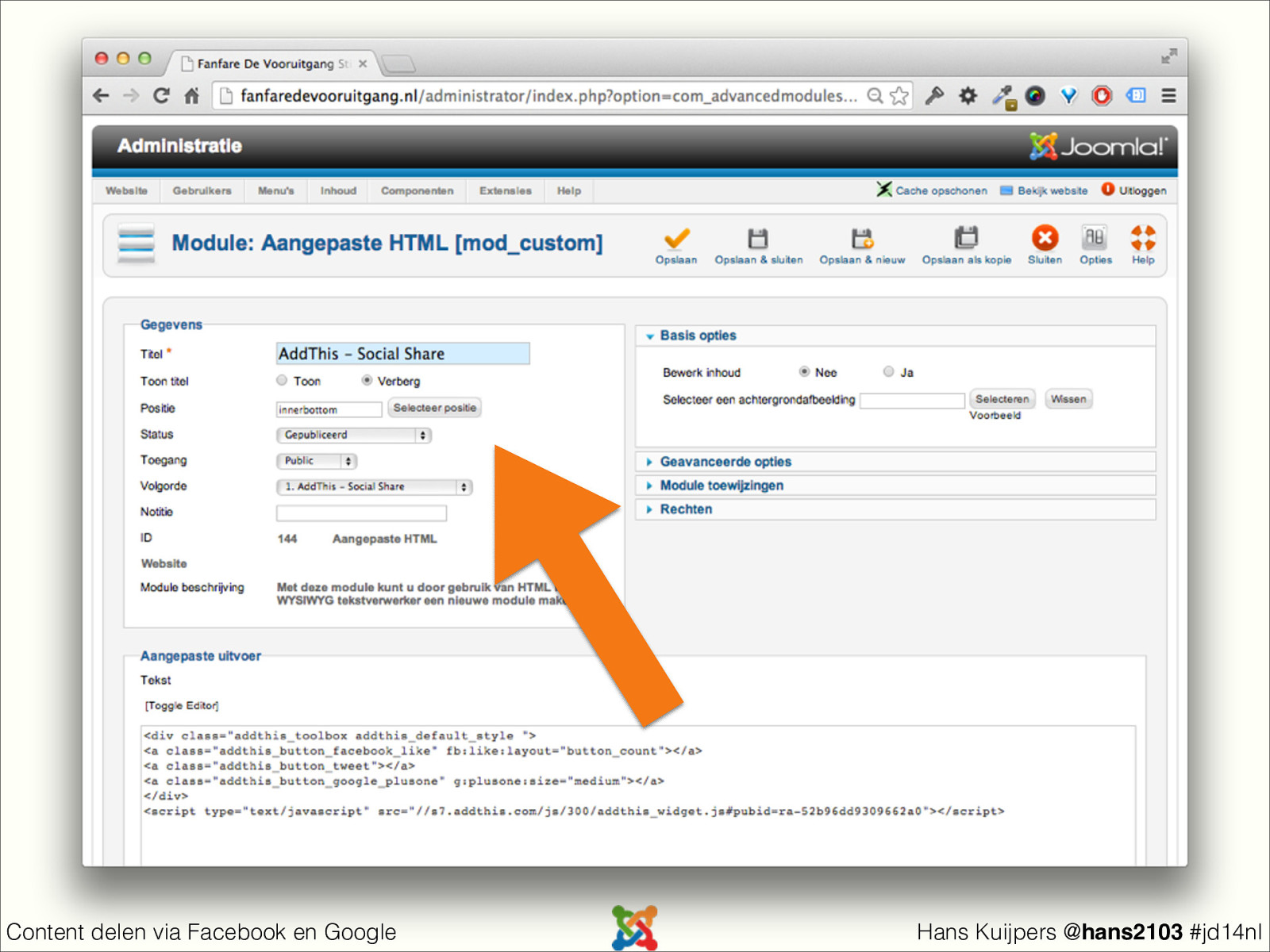Viewport: 1270px width, 952px height.
Task: Click browser forward arrow
Action: (131, 96)
